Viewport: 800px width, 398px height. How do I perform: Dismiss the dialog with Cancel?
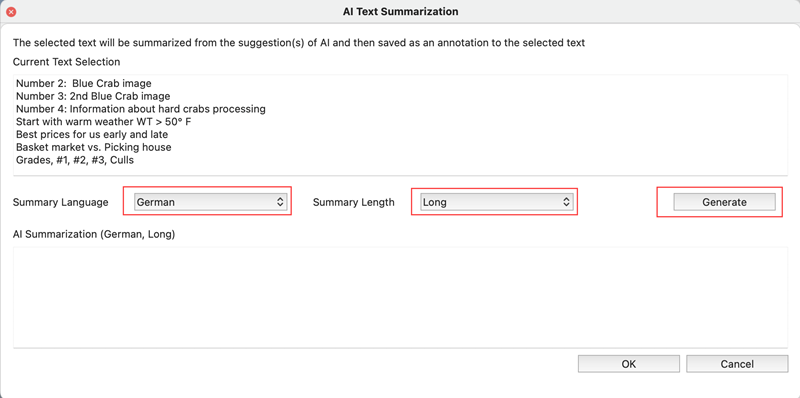pos(737,364)
